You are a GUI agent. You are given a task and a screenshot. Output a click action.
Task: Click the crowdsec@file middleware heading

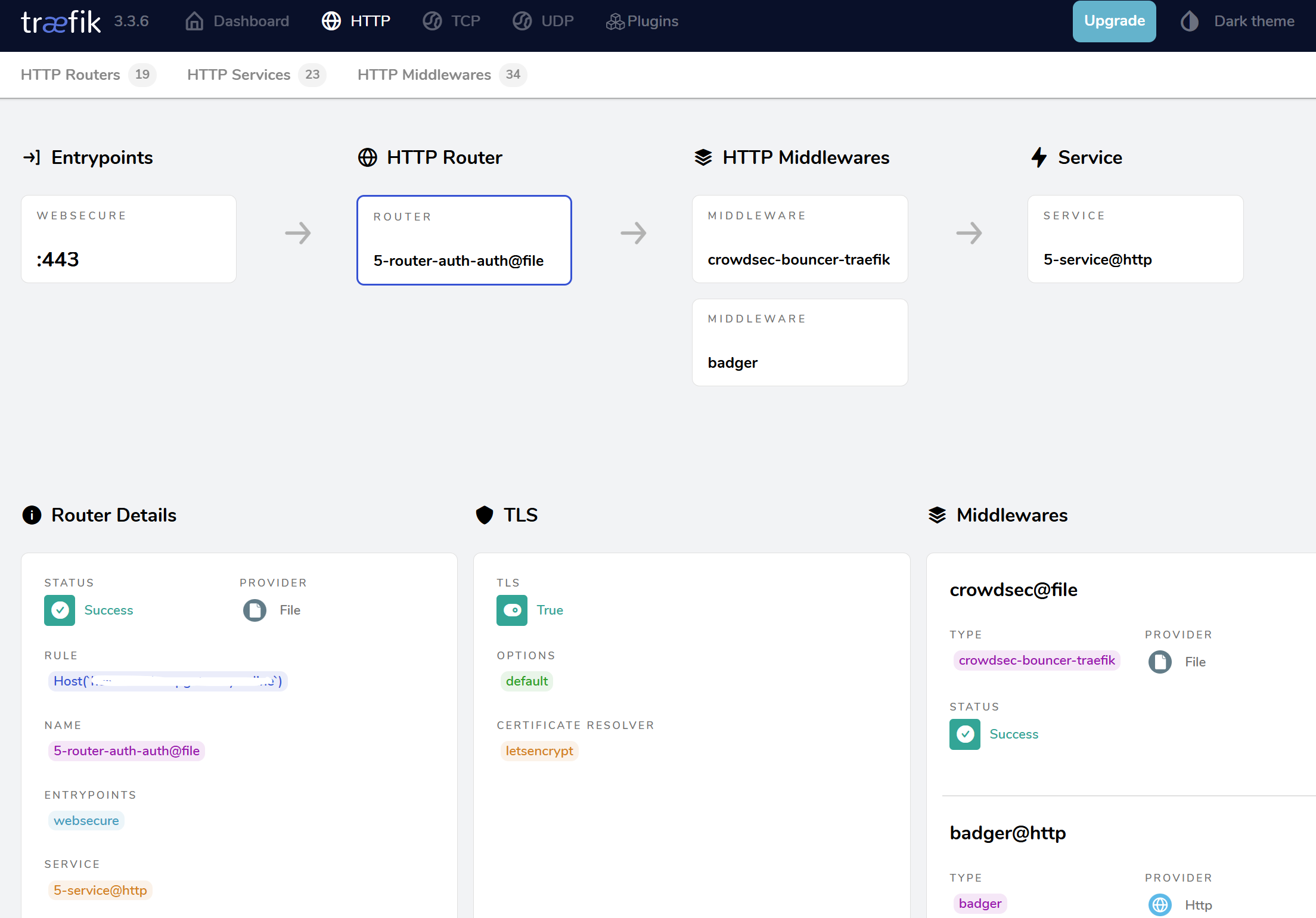(x=1013, y=590)
